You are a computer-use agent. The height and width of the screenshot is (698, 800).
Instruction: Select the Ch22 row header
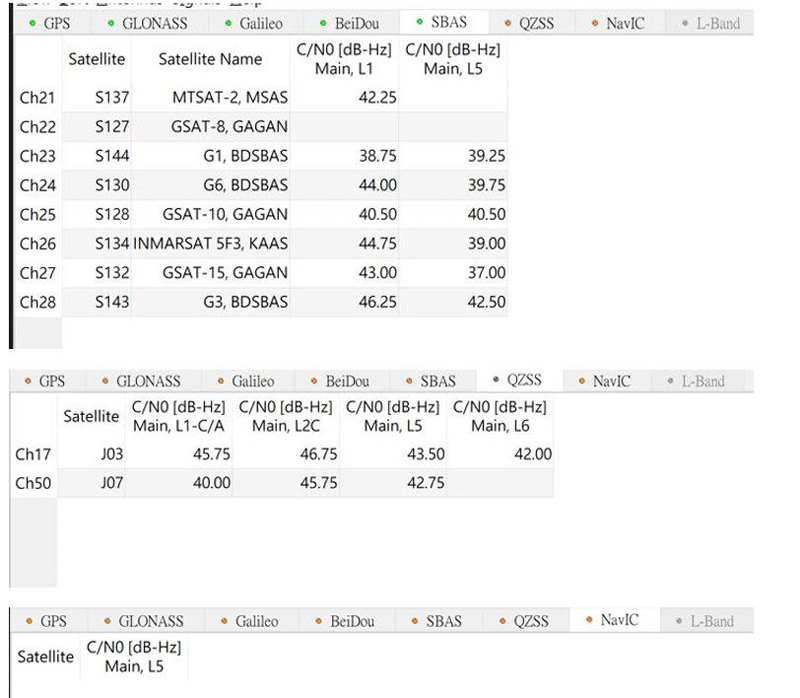[38, 127]
